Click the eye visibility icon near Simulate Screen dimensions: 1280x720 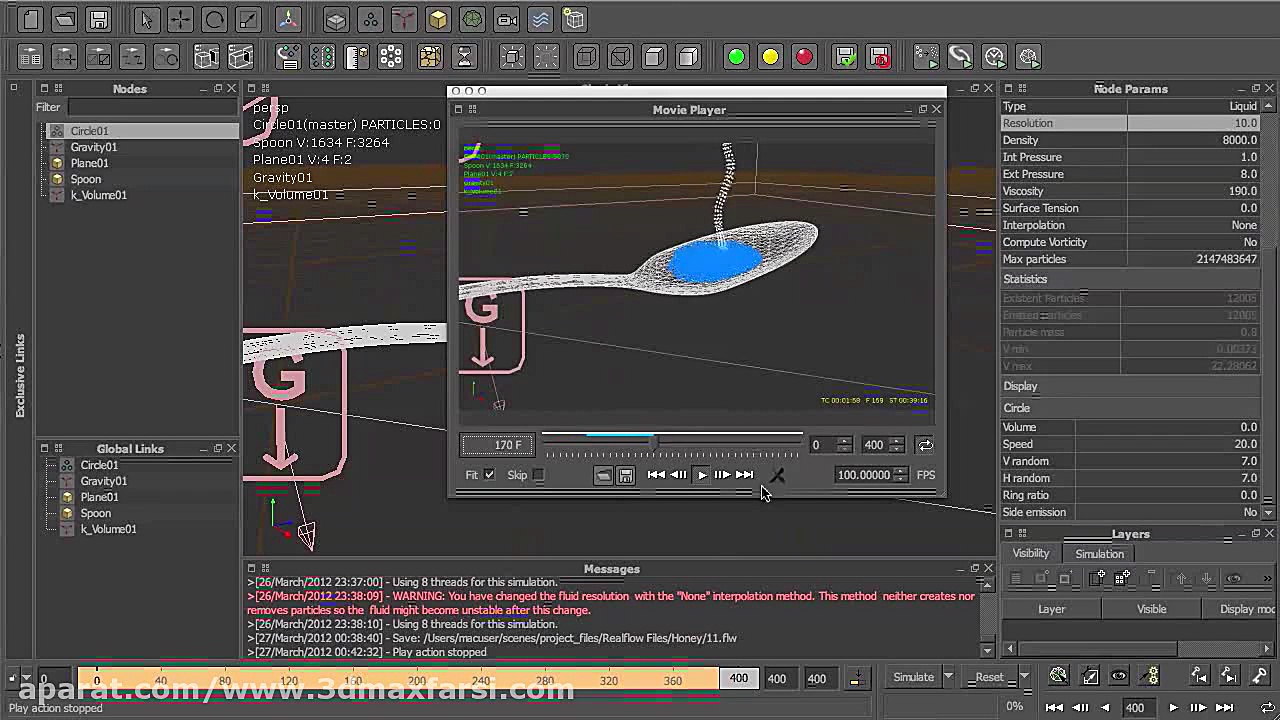[x=1119, y=674]
